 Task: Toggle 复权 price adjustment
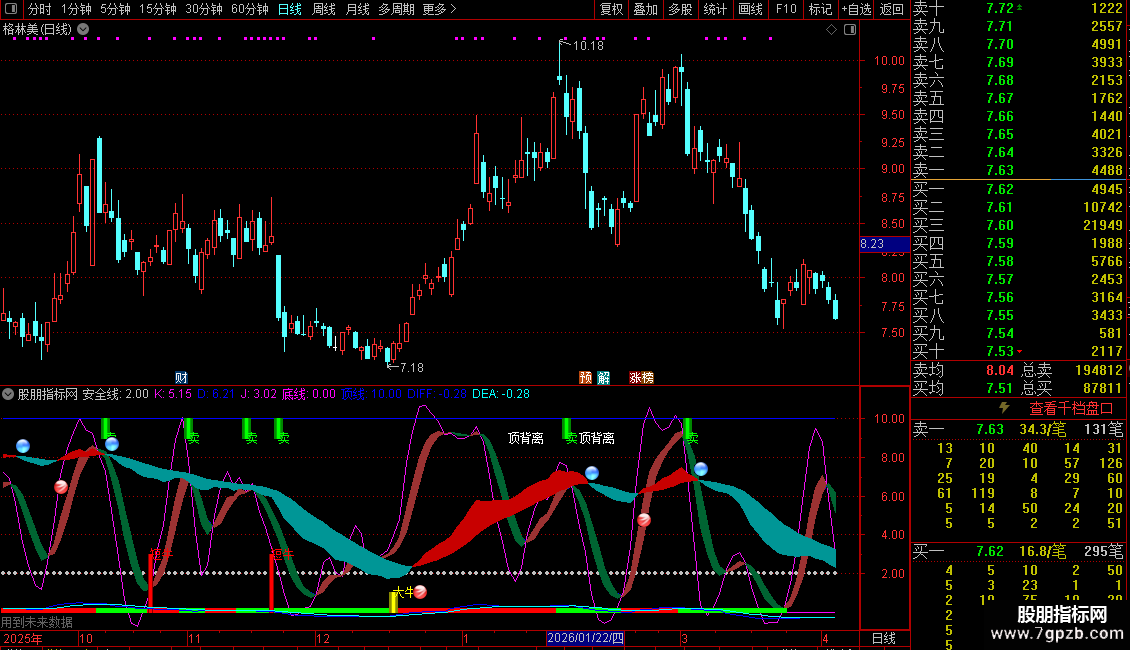point(611,9)
